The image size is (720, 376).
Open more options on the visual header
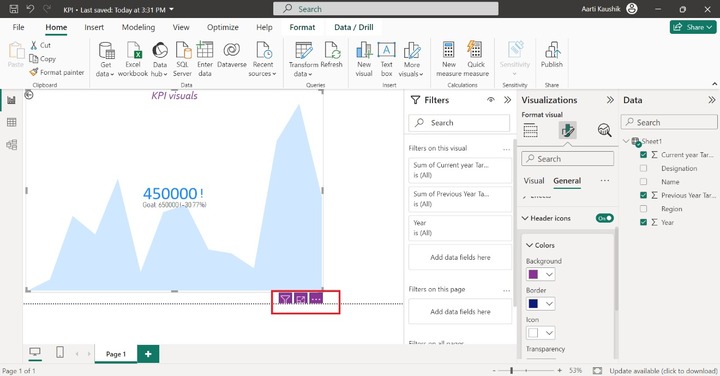316,299
